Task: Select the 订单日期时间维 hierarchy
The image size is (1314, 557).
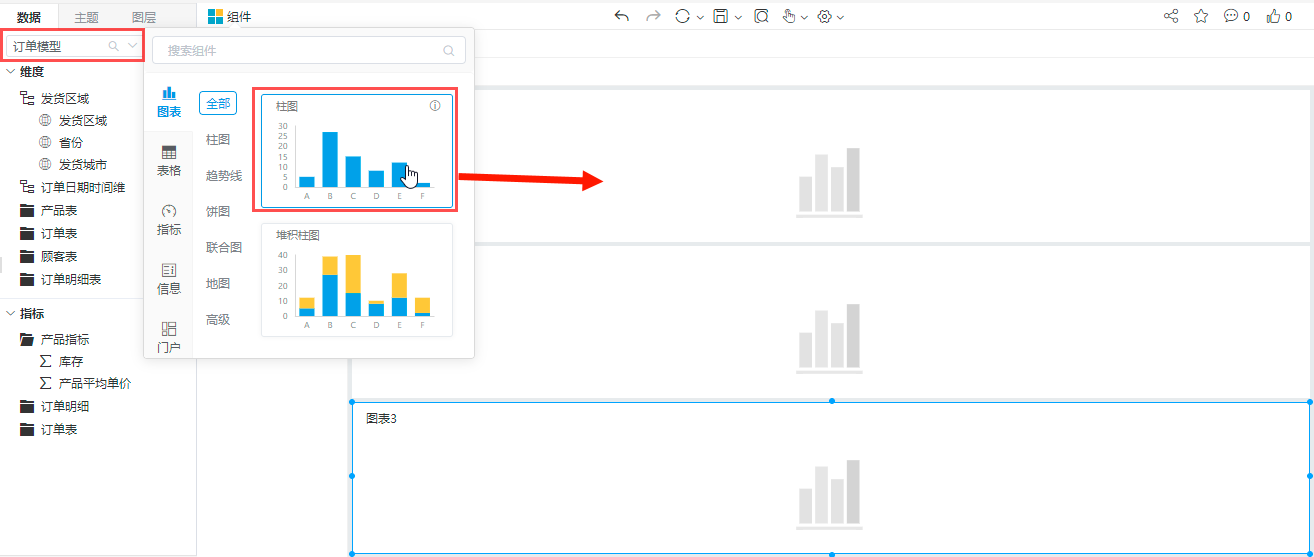Action: 82,187
